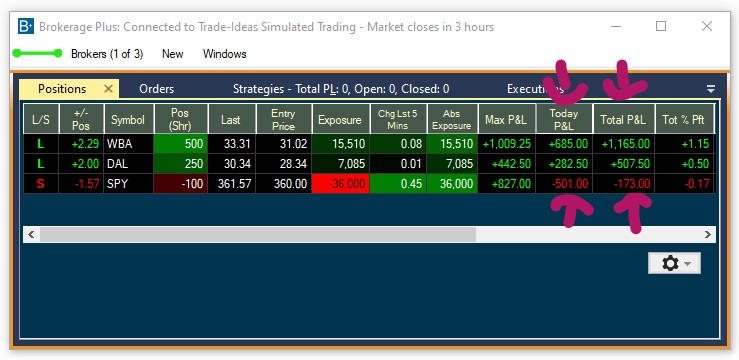Click the Symbol column header

(128, 119)
